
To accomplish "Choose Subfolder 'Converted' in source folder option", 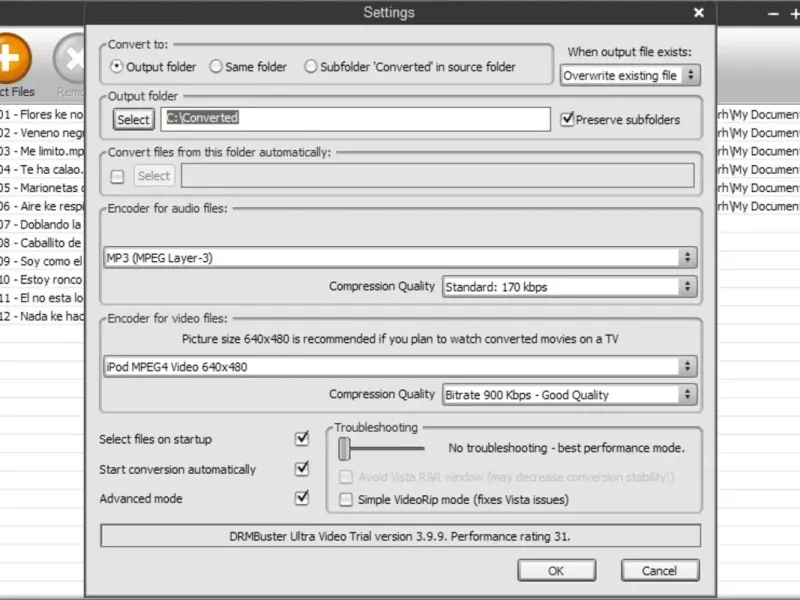I will [x=310, y=66].
